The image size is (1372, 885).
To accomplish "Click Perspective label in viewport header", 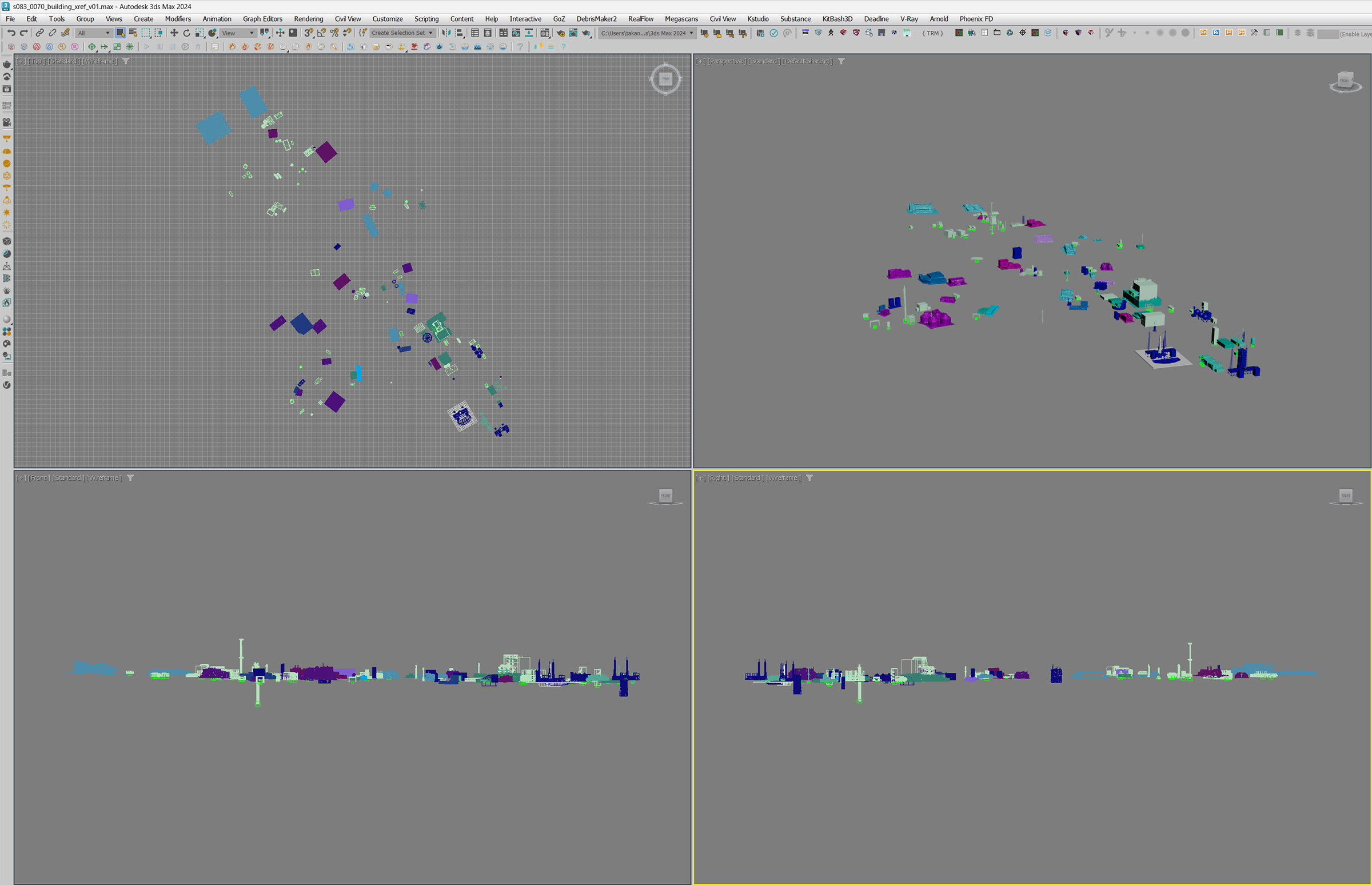I will 726,61.
